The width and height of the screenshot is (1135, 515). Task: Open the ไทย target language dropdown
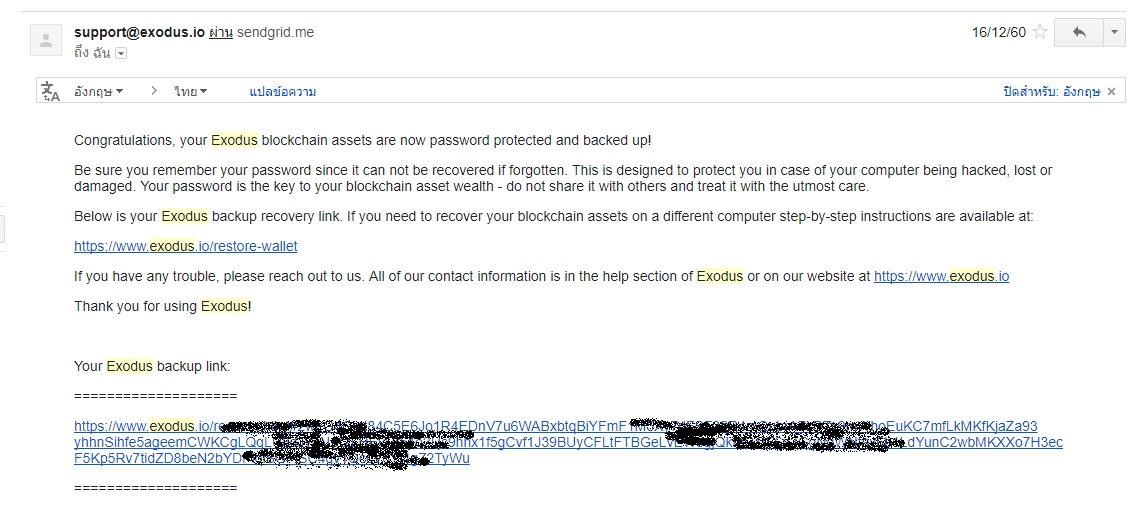click(x=191, y=91)
